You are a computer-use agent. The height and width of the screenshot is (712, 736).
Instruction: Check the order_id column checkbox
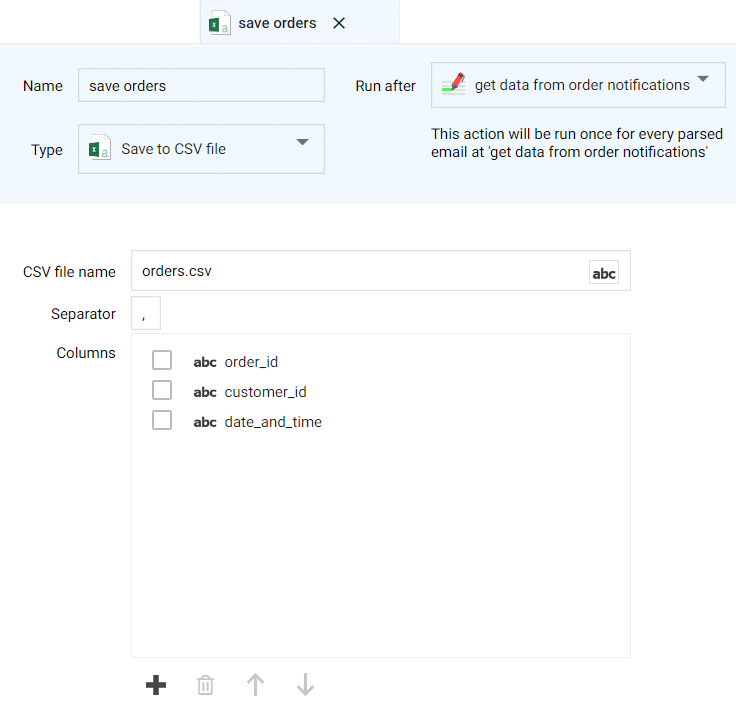click(162, 360)
